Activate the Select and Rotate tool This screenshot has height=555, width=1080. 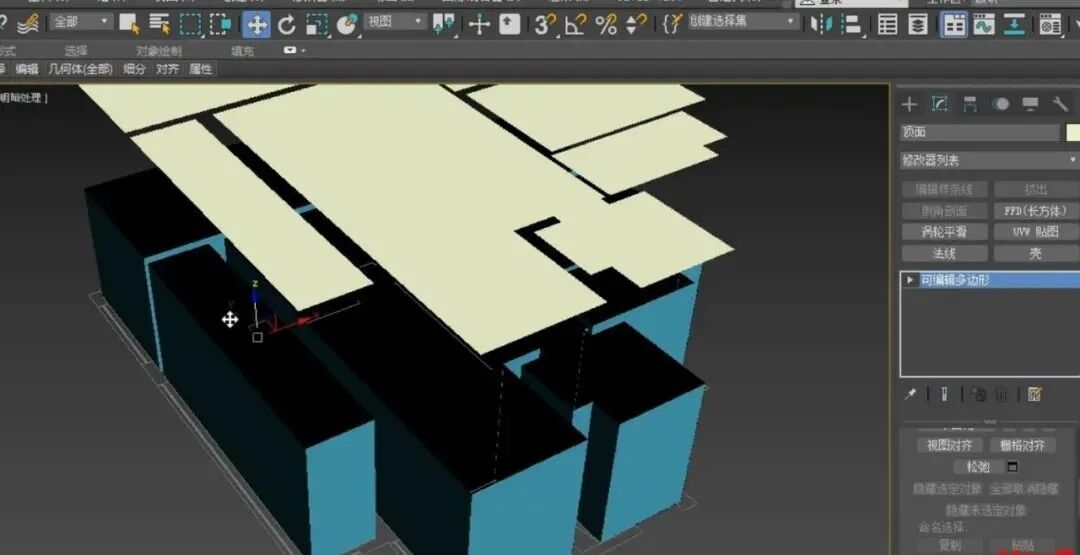pyautogui.click(x=287, y=25)
